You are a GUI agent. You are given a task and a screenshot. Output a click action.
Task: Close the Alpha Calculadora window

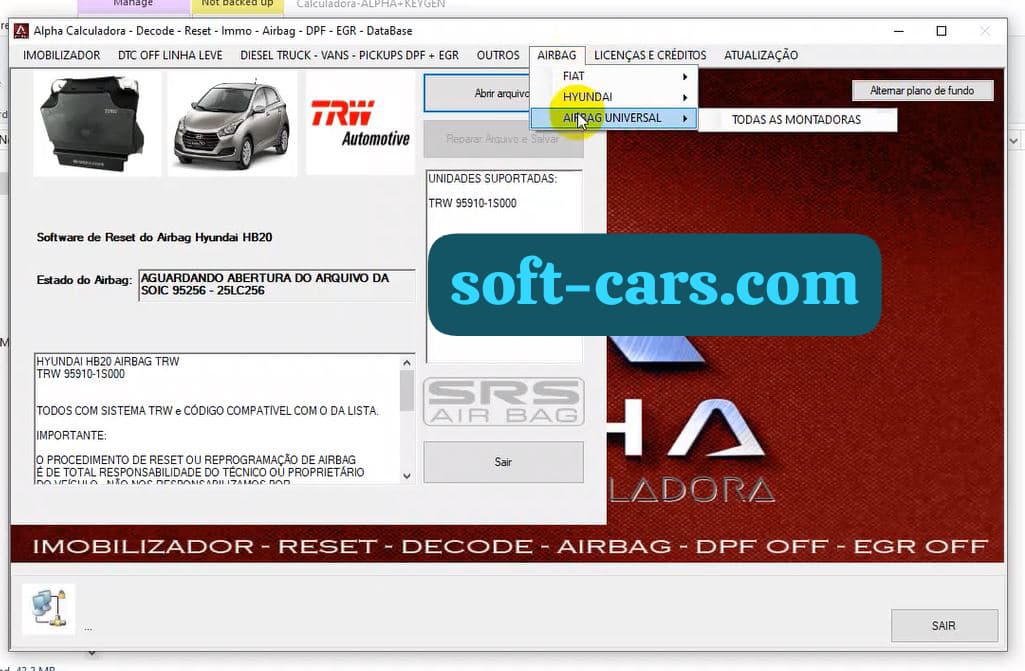click(x=984, y=31)
